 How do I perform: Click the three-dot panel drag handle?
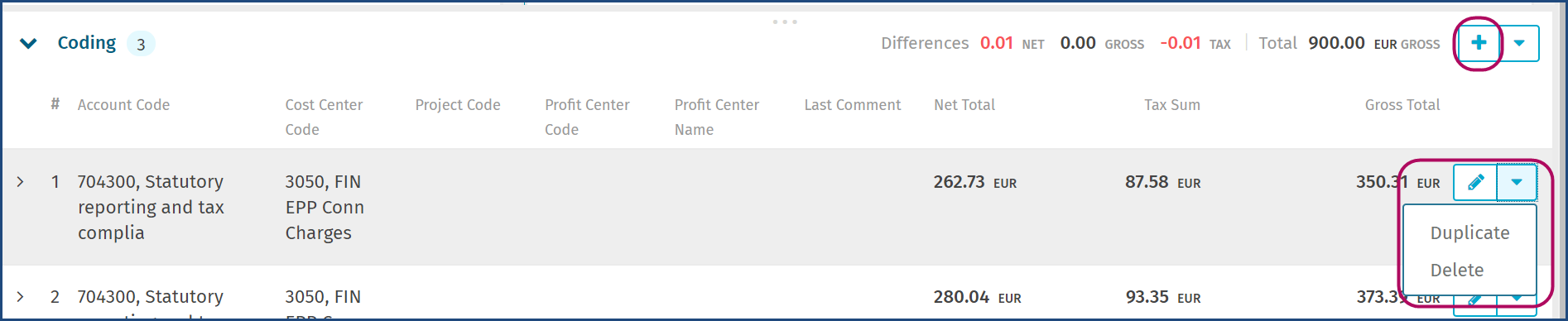[x=785, y=22]
